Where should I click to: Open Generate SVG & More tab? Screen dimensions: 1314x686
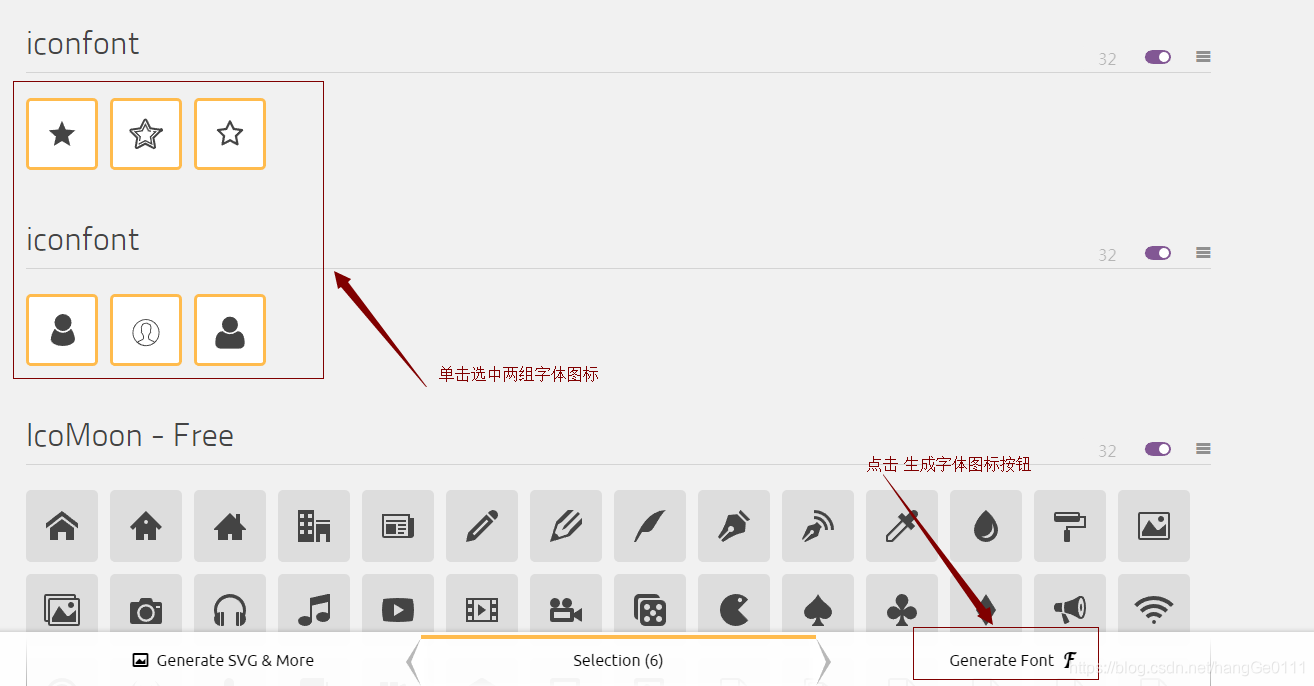pyautogui.click(x=223, y=660)
